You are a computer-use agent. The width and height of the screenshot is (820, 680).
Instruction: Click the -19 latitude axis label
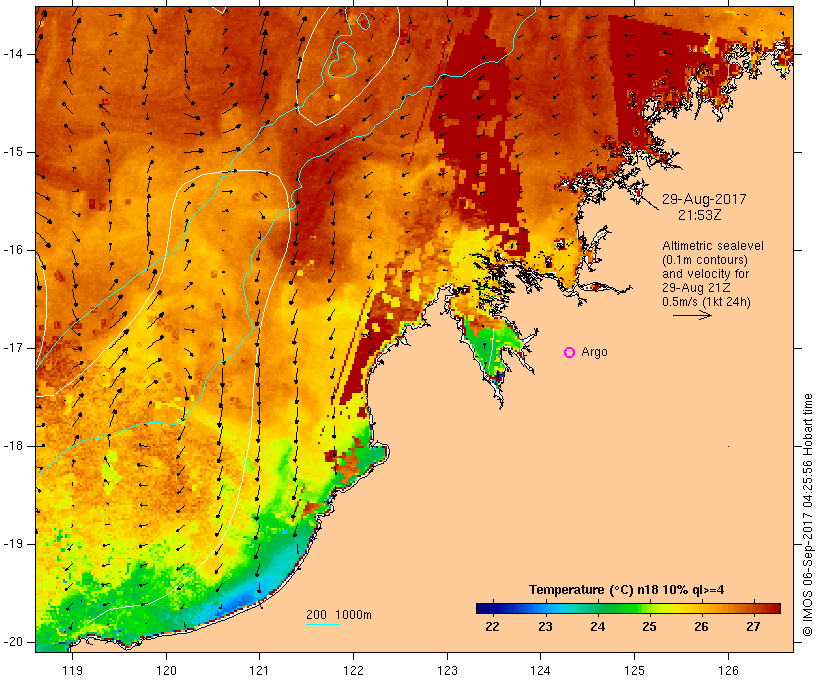(x=13, y=544)
